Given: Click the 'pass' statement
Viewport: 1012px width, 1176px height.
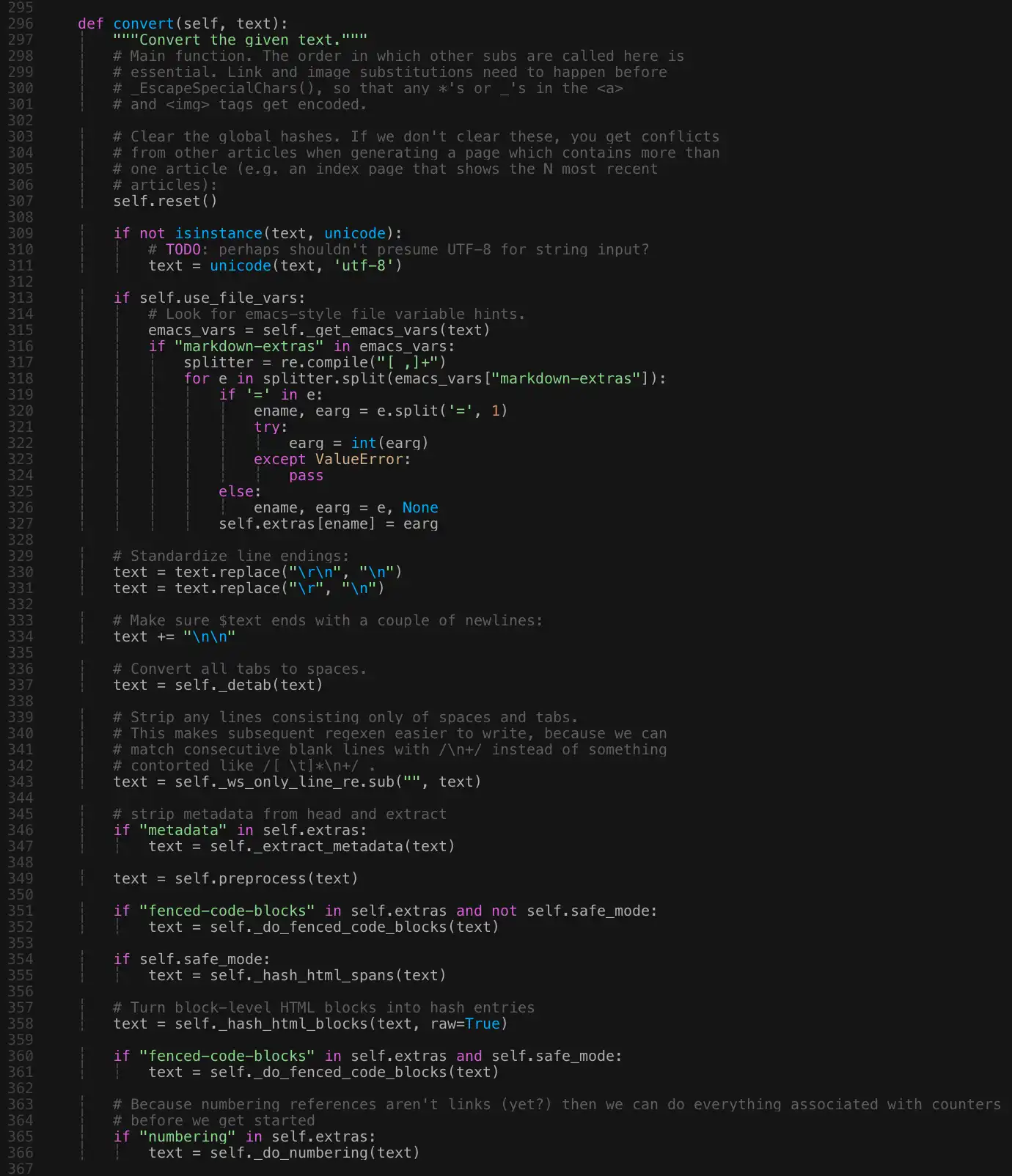Looking at the screenshot, I should (306, 475).
